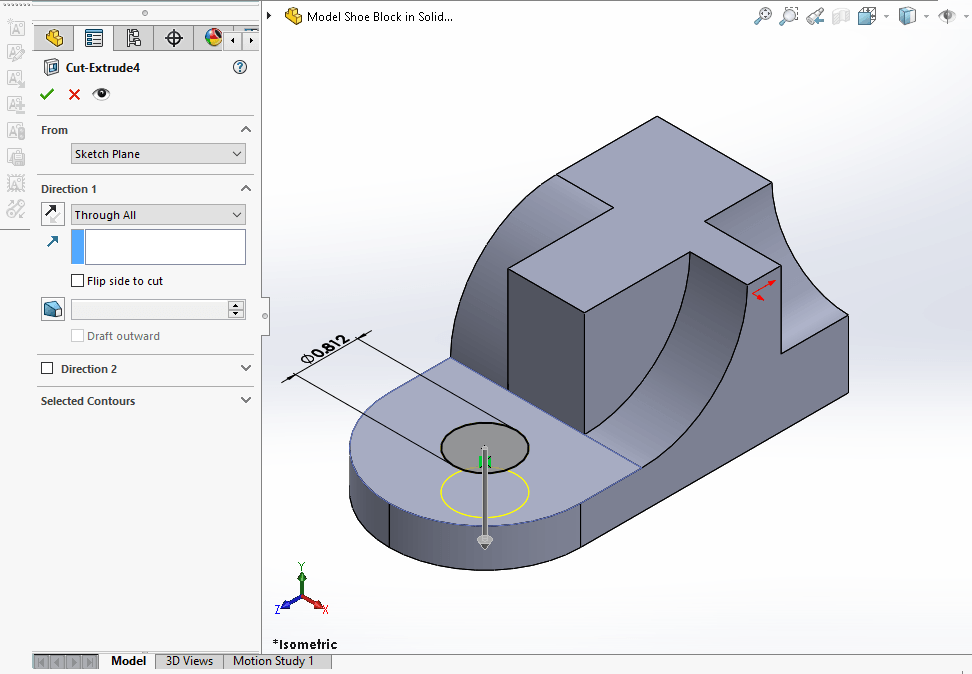Image resolution: width=972 pixels, height=674 pixels.
Task: Select the Zoom to Area tool
Action: tap(789, 16)
